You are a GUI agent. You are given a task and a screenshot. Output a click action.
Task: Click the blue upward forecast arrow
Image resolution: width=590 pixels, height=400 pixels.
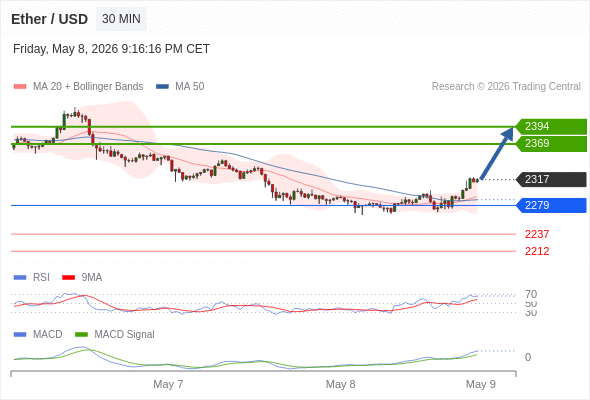point(497,153)
